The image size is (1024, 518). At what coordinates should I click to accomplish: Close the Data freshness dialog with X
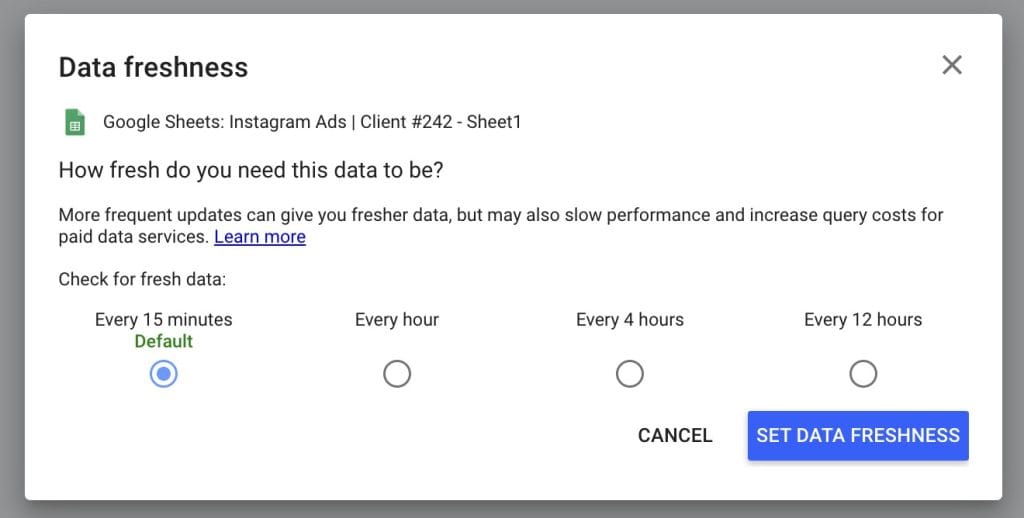click(x=952, y=66)
